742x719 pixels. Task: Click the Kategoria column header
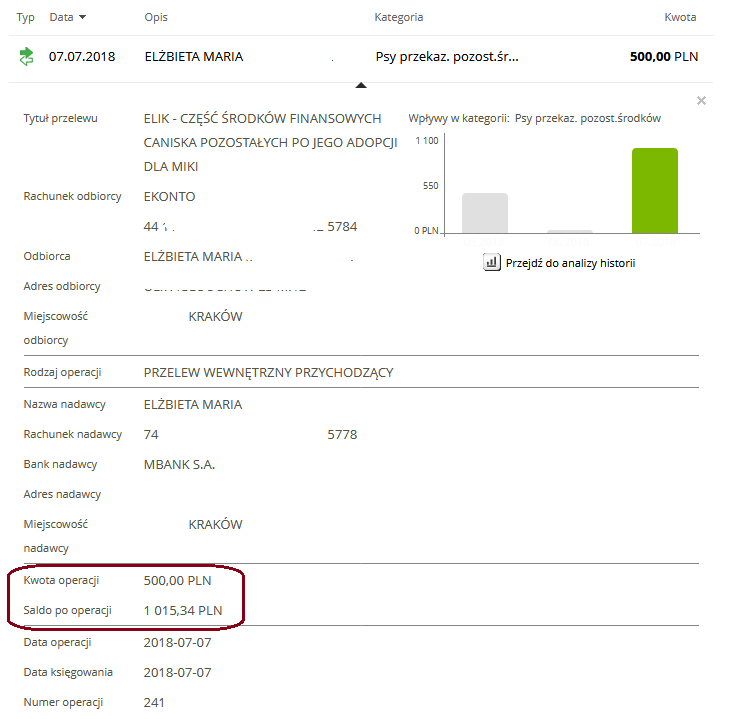[x=399, y=17]
